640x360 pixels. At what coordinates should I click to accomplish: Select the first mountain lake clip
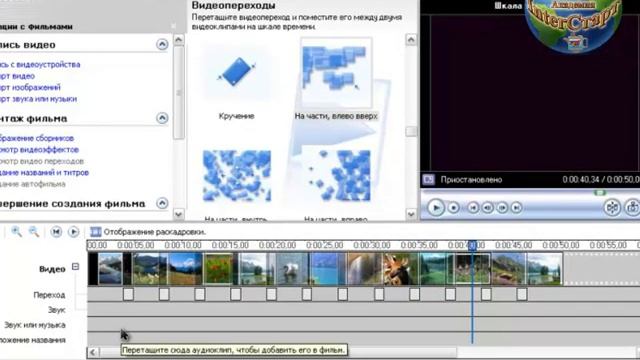coord(110,268)
